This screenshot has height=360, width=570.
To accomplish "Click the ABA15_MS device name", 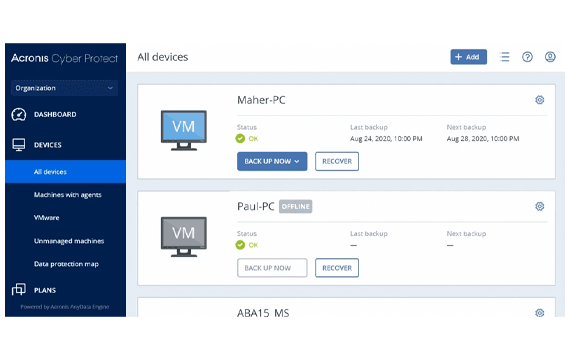I will click(263, 313).
